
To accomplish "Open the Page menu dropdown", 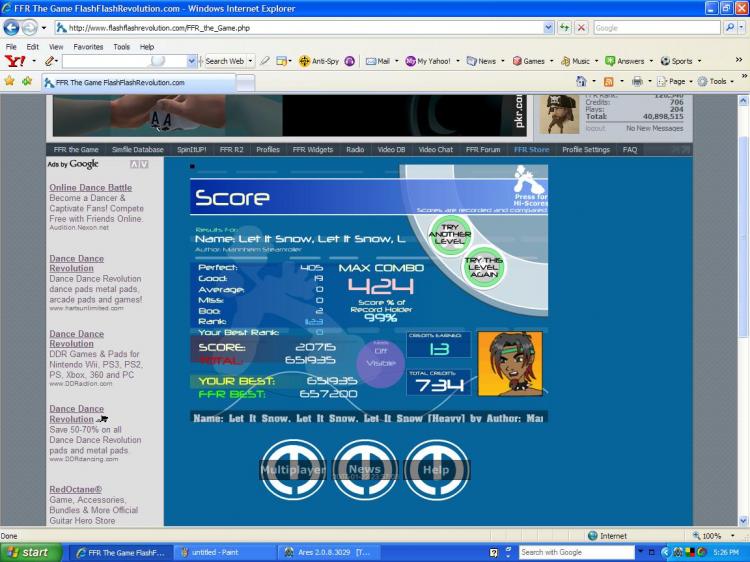I will tap(674, 82).
